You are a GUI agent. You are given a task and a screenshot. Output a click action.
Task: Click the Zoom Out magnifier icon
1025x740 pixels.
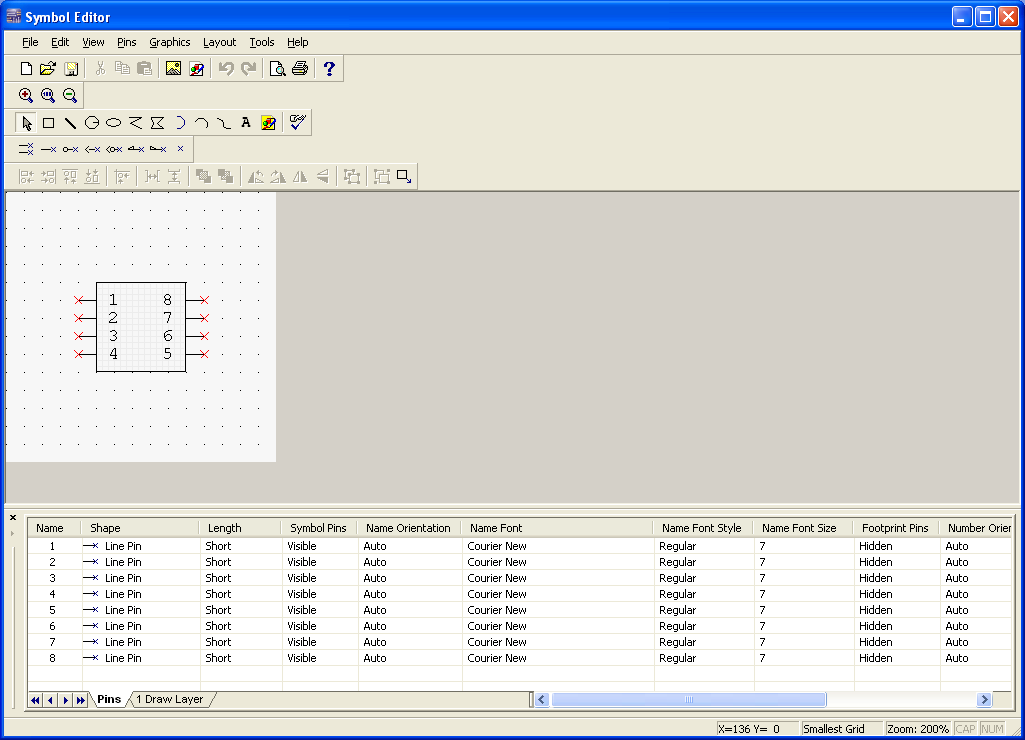point(70,95)
